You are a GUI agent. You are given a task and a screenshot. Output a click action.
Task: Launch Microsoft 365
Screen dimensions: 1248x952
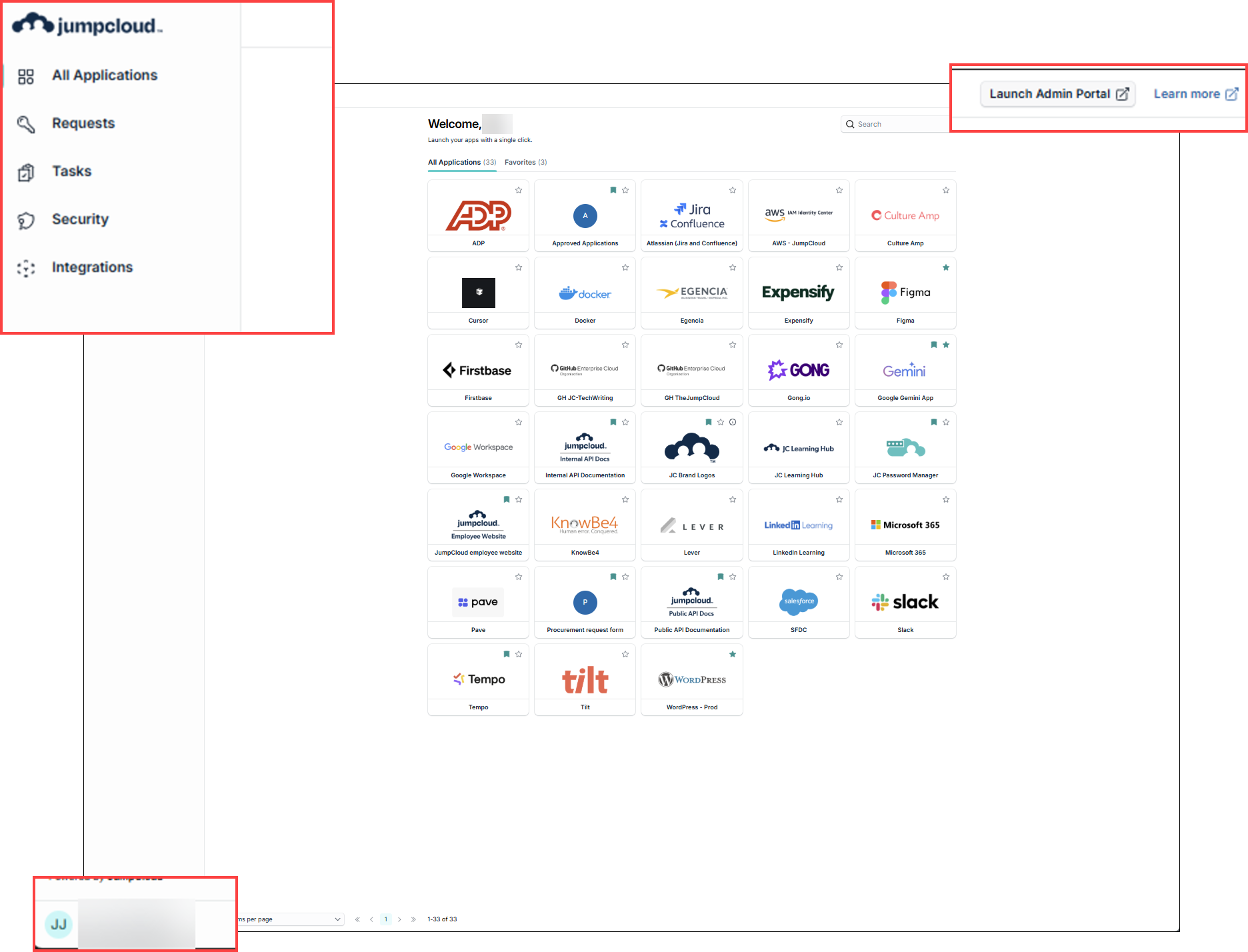coord(905,525)
